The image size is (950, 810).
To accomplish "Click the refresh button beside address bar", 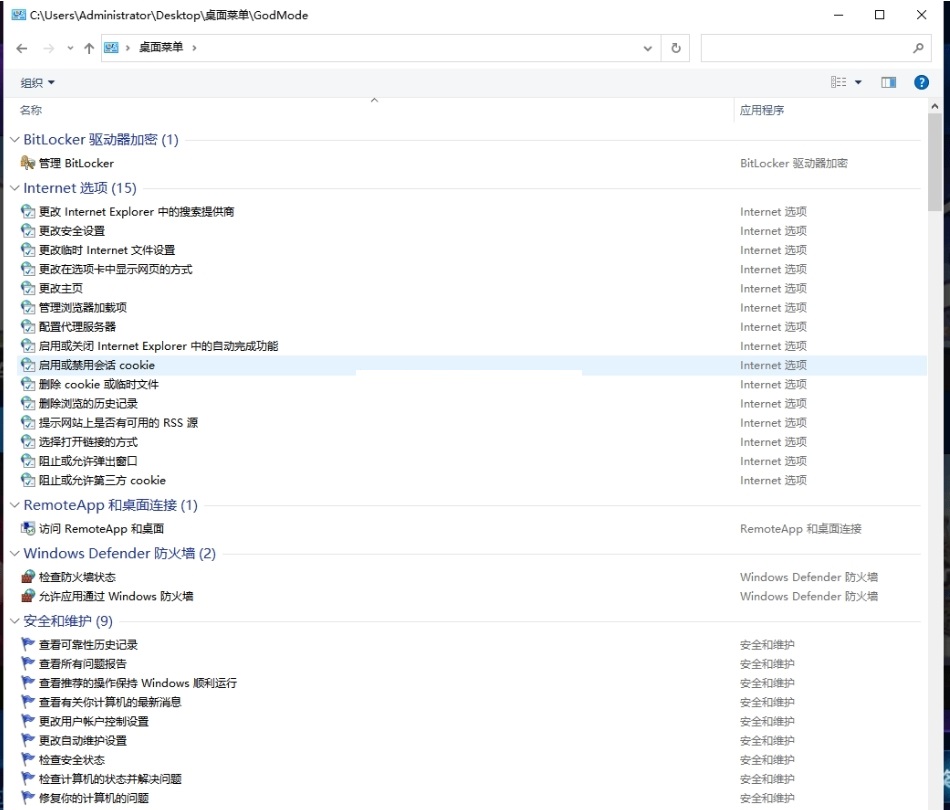I will click(676, 48).
